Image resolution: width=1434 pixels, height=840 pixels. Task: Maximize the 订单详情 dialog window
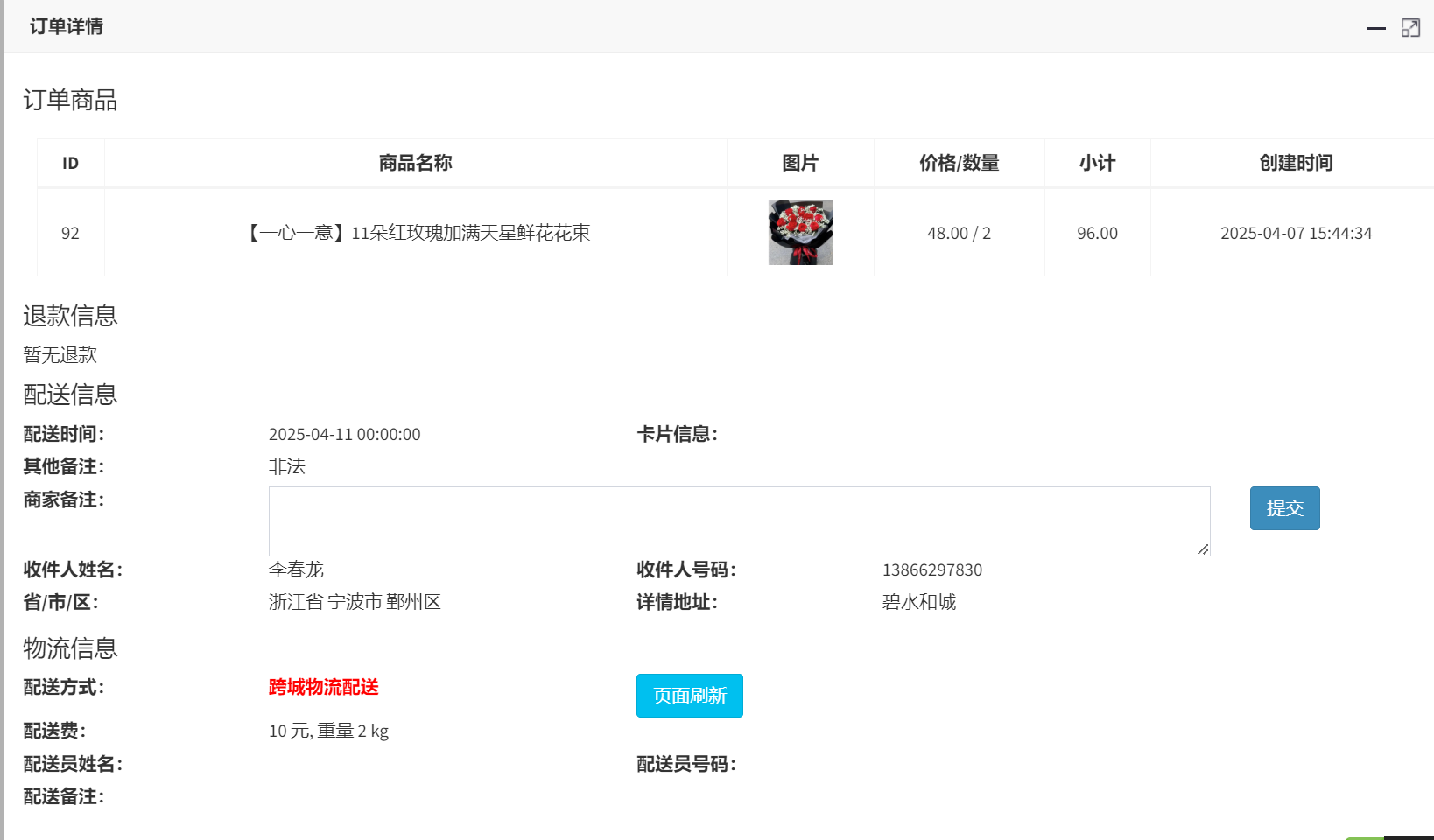[1410, 28]
